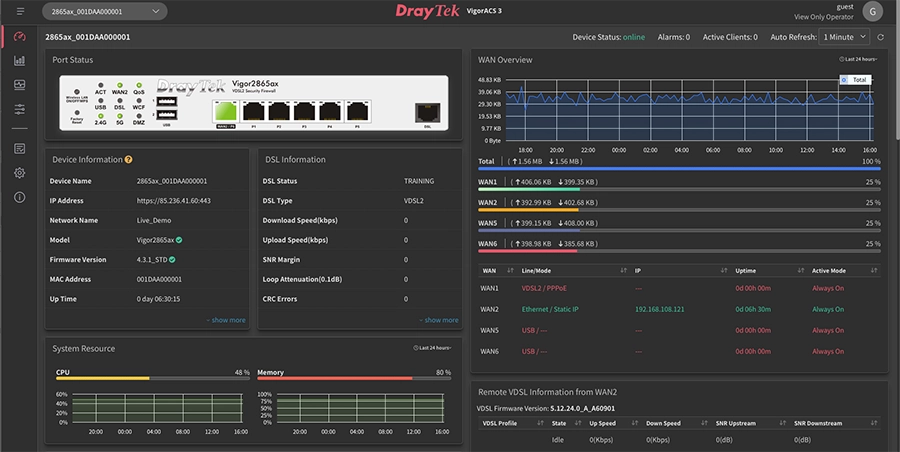Open WAN Overview Last 24 hours dropdown
Image resolution: width=900 pixels, height=452 pixels.
[x=858, y=59]
